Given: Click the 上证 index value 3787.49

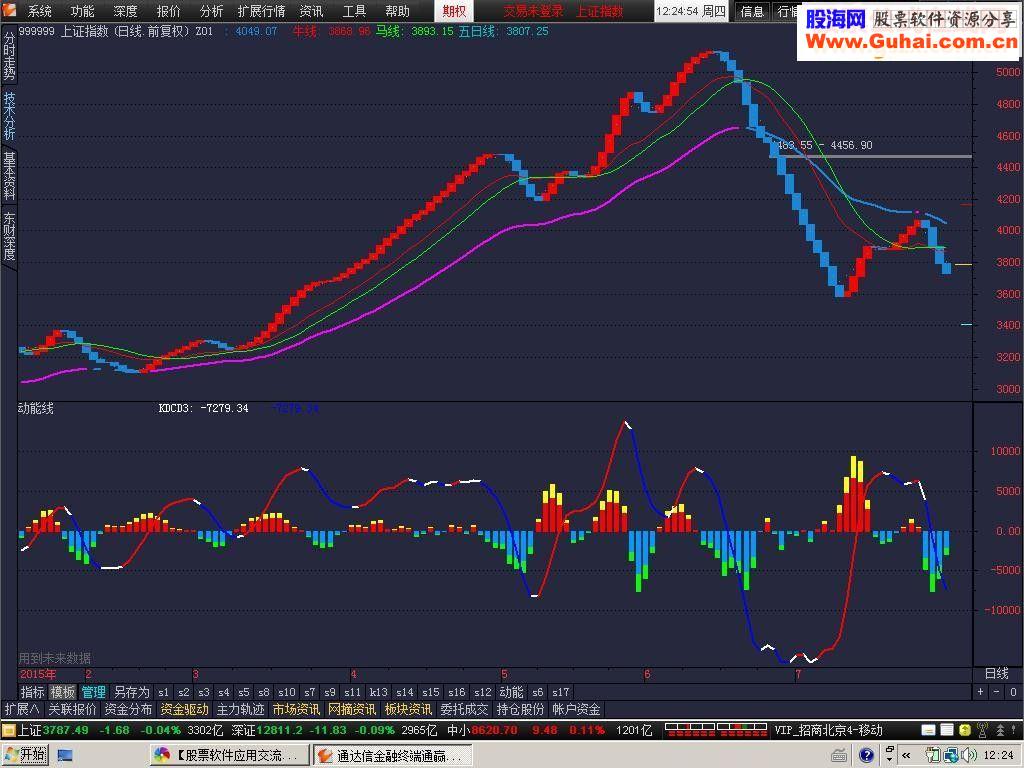Looking at the screenshot, I should click(65, 730).
